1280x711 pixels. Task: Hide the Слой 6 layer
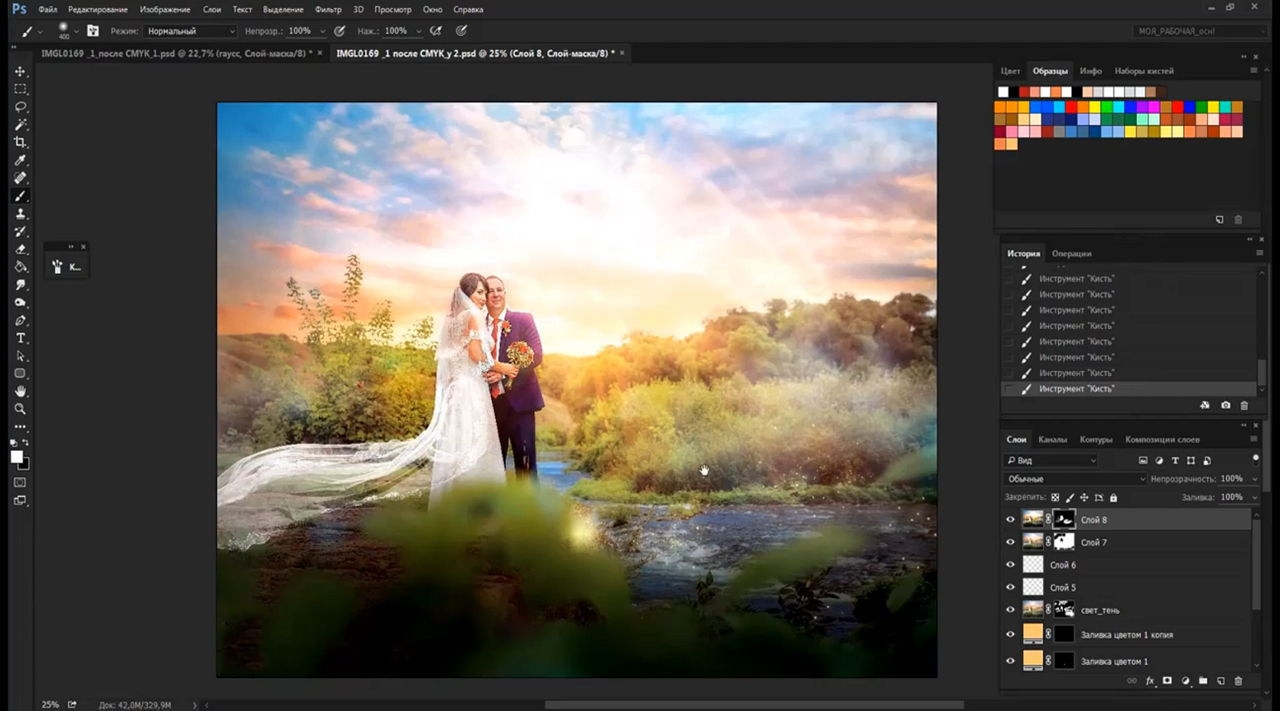(x=1010, y=565)
